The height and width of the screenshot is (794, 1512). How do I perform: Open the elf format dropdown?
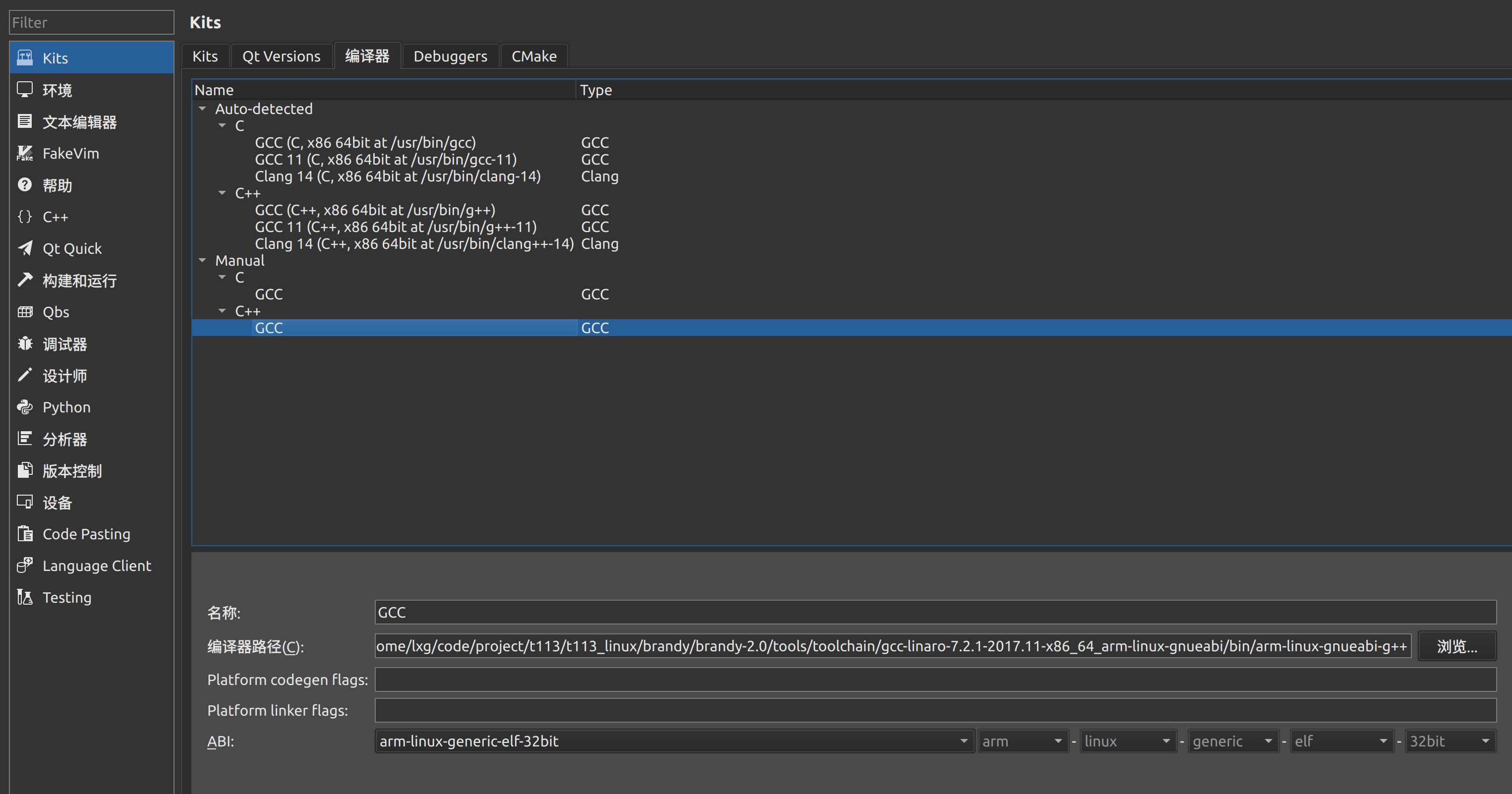point(1342,741)
